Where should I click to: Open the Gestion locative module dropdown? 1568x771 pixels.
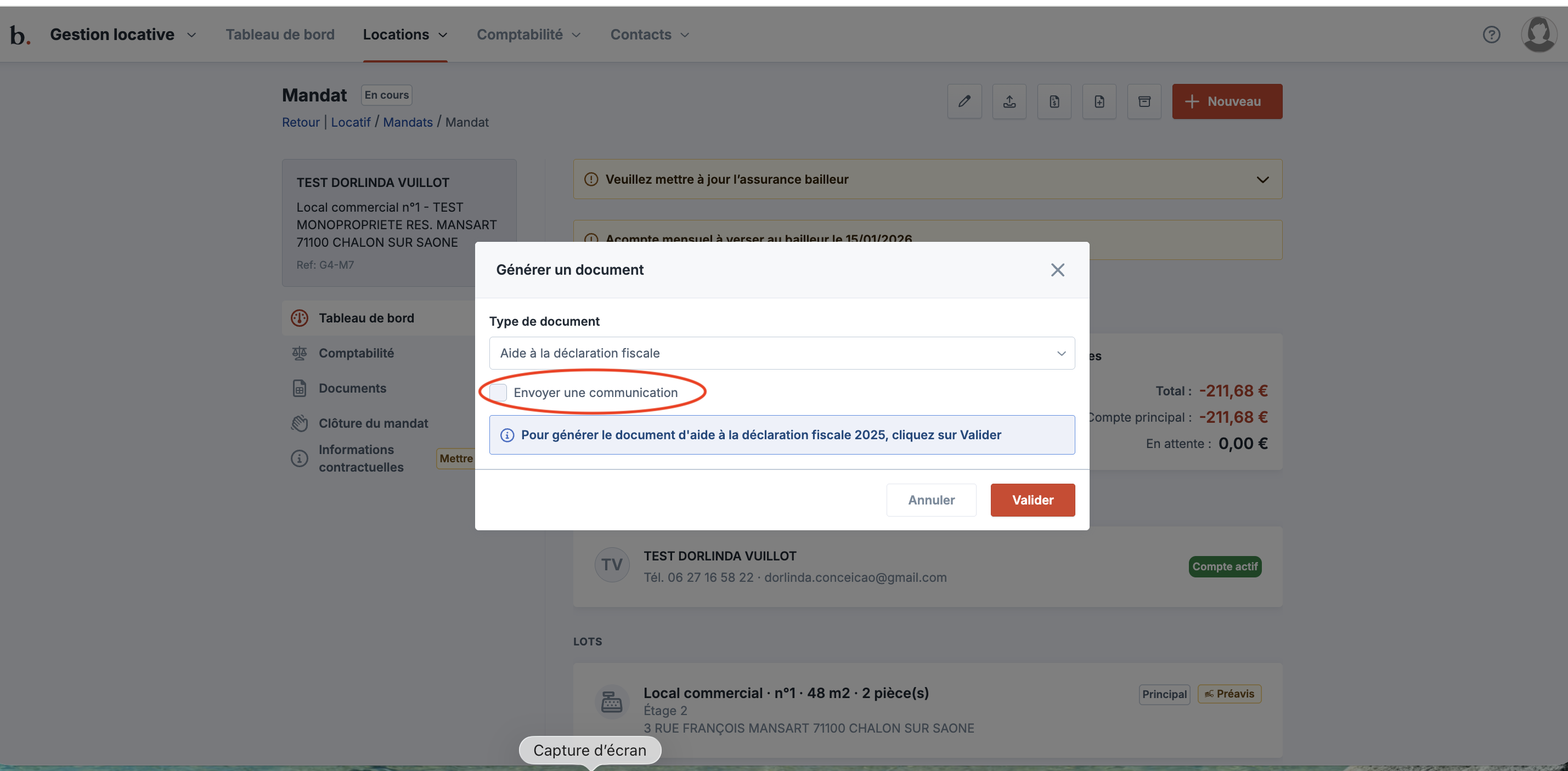[x=123, y=35]
